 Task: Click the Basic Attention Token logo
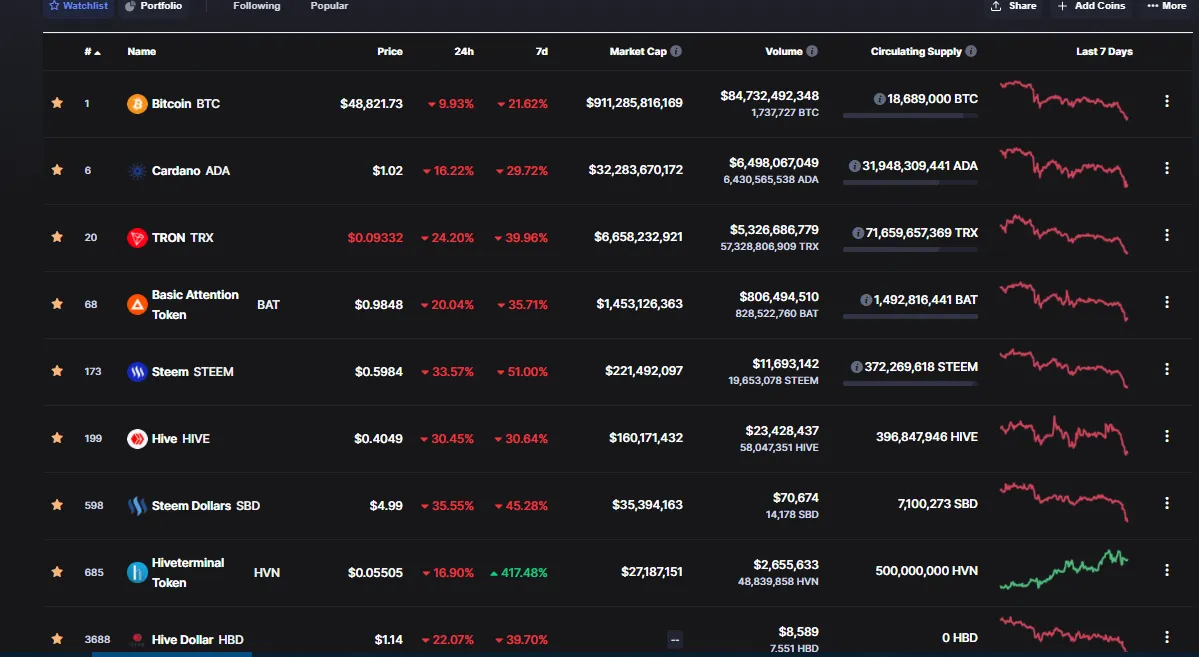pyautogui.click(x=137, y=304)
